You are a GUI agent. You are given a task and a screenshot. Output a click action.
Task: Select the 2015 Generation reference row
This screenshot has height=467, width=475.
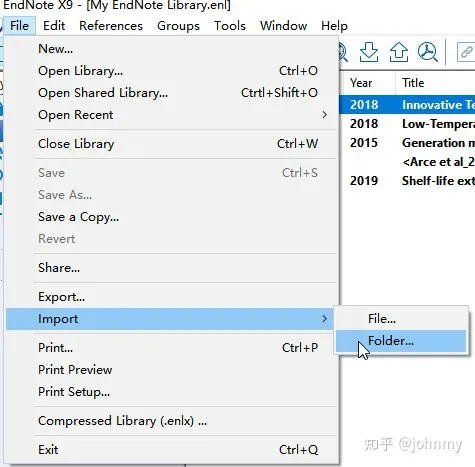[407, 143]
